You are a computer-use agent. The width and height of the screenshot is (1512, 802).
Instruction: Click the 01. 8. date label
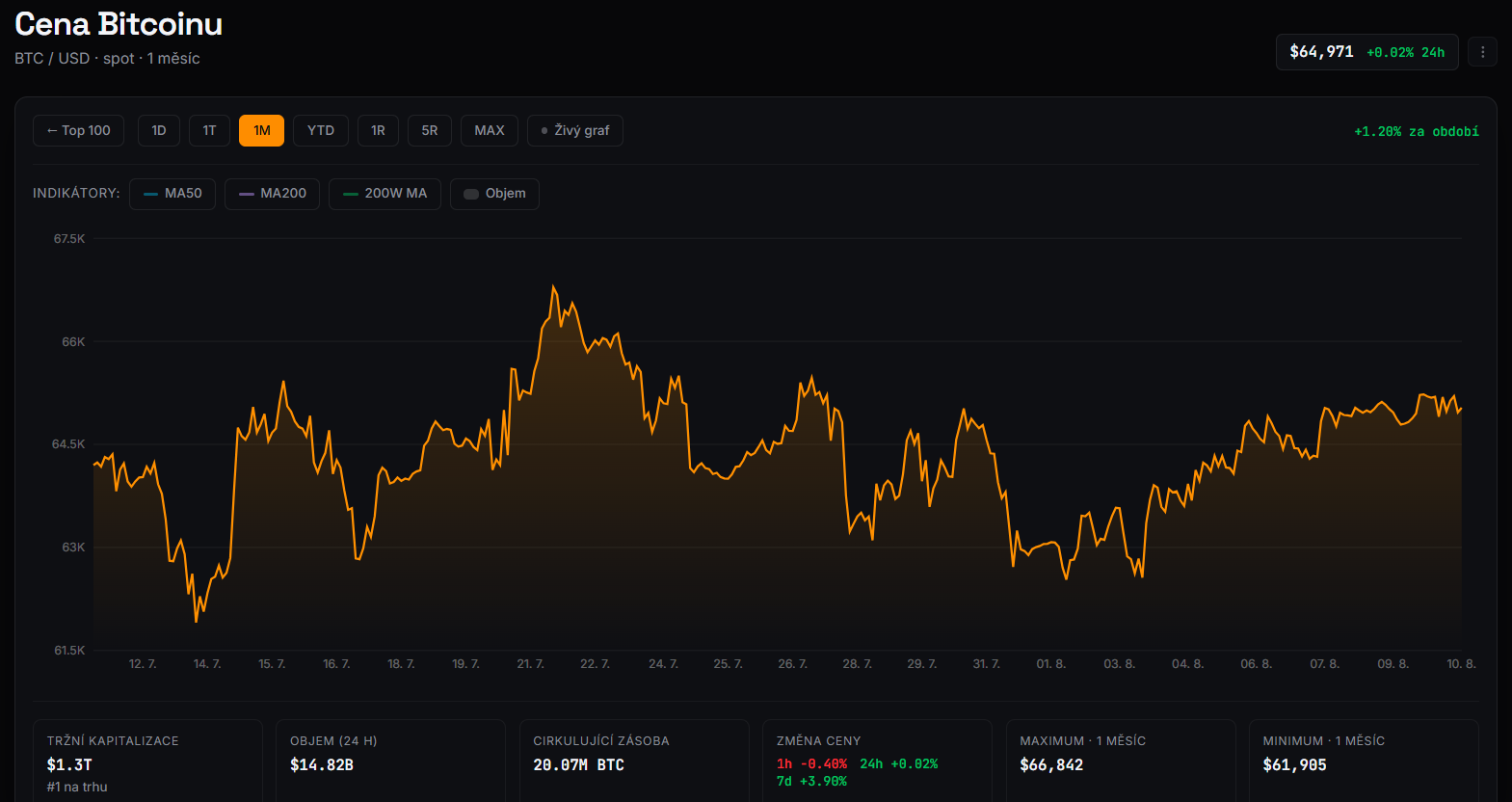pyautogui.click(x=1050, y=664)
